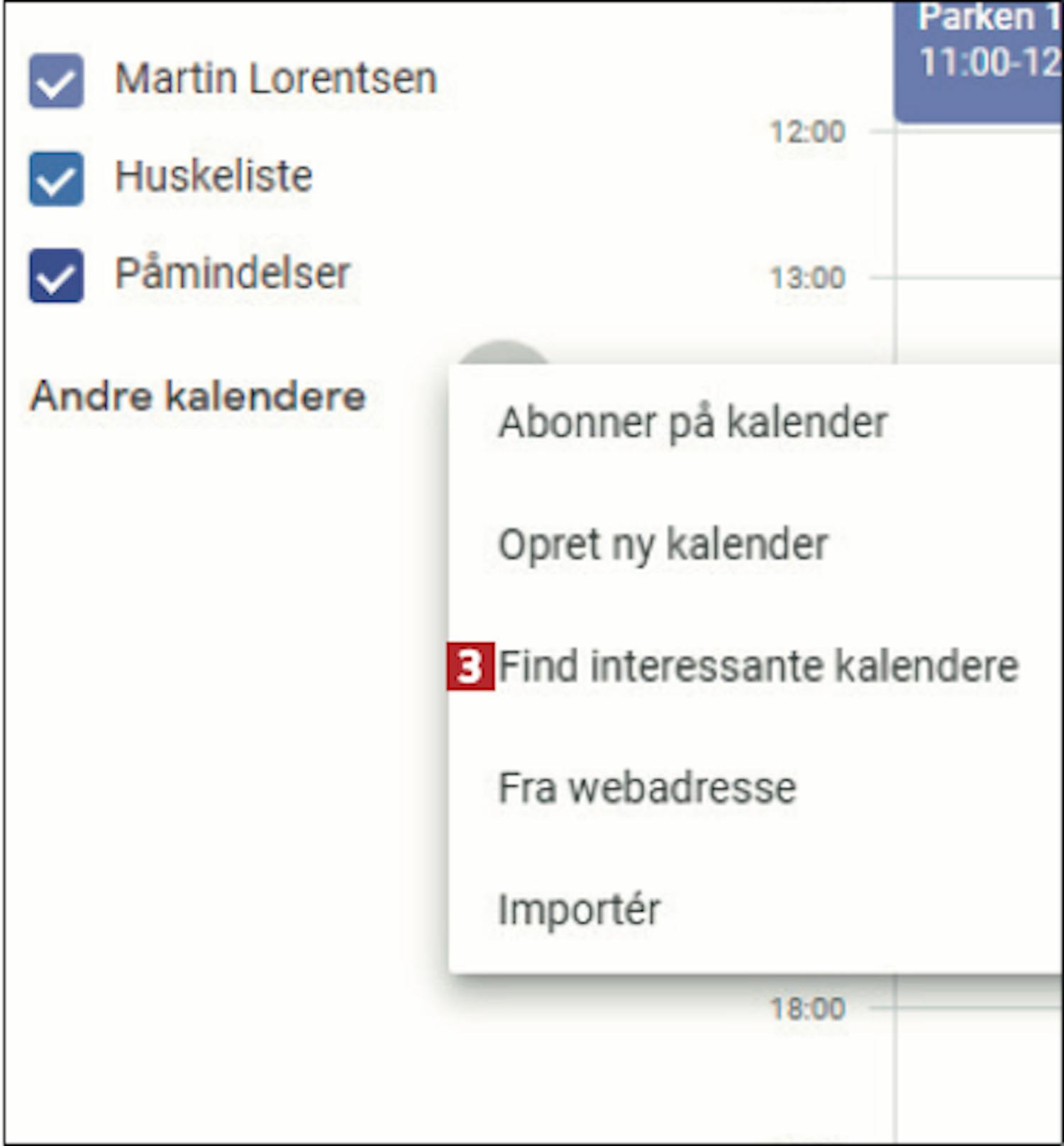Uncheck the Martin Lorentsen calendar checkbox

click(x=56, y=81)
